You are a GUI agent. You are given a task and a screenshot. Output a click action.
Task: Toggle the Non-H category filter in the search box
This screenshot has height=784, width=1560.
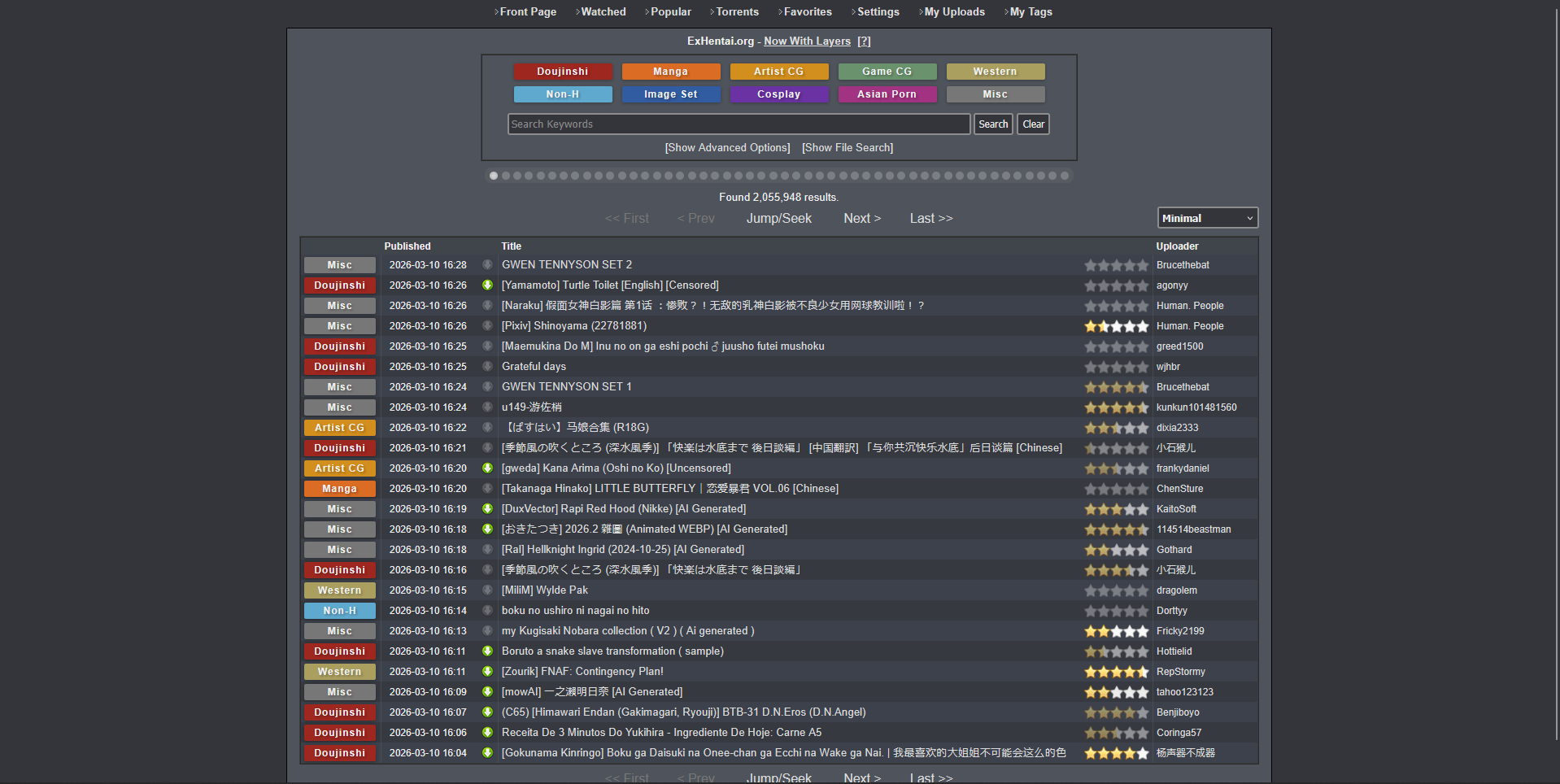point(563,94)
